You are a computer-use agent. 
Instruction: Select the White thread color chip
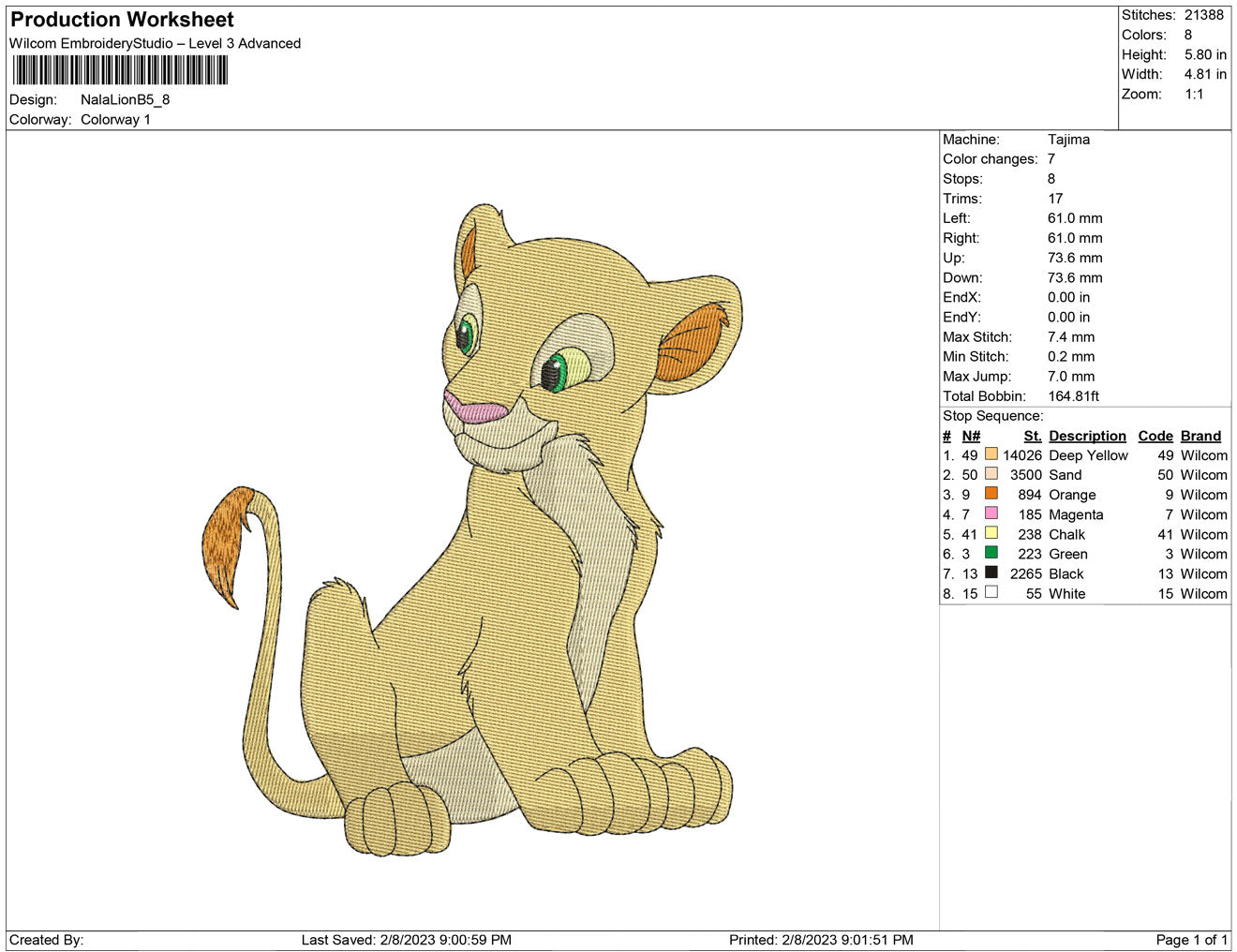coord(991,593)
